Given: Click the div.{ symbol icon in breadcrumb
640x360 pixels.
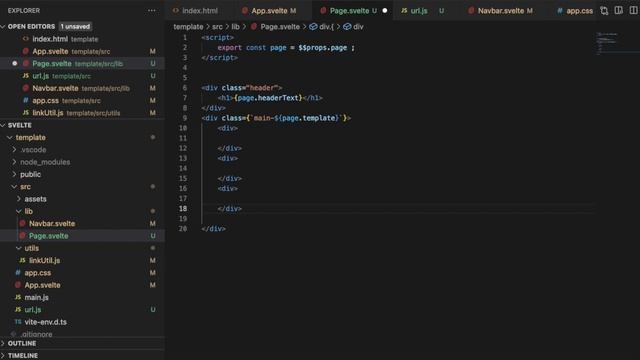Looking at the screenshot, I should click(313, 27).
